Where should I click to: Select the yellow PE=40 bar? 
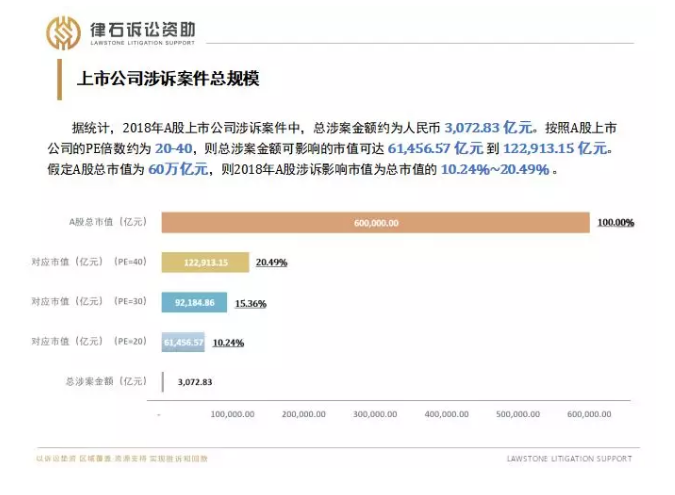(x=206, y=262)
